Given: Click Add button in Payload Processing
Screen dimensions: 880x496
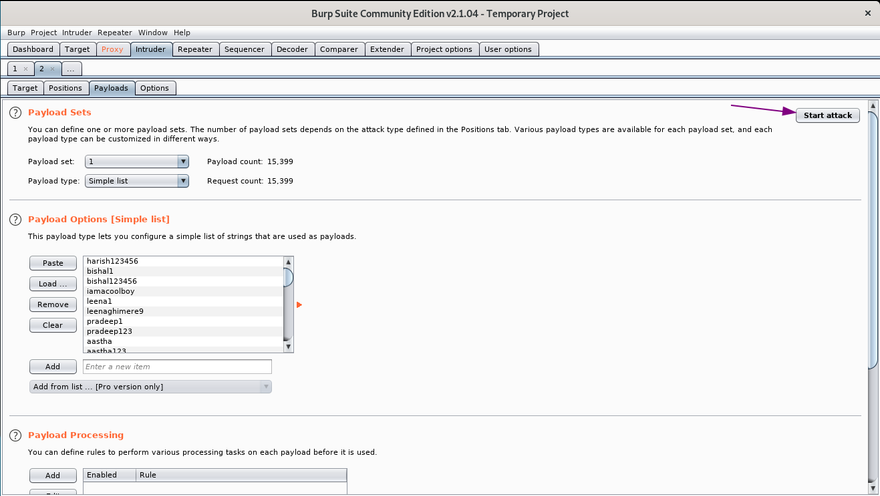Looking at the screenshot, I should [53, 476].
